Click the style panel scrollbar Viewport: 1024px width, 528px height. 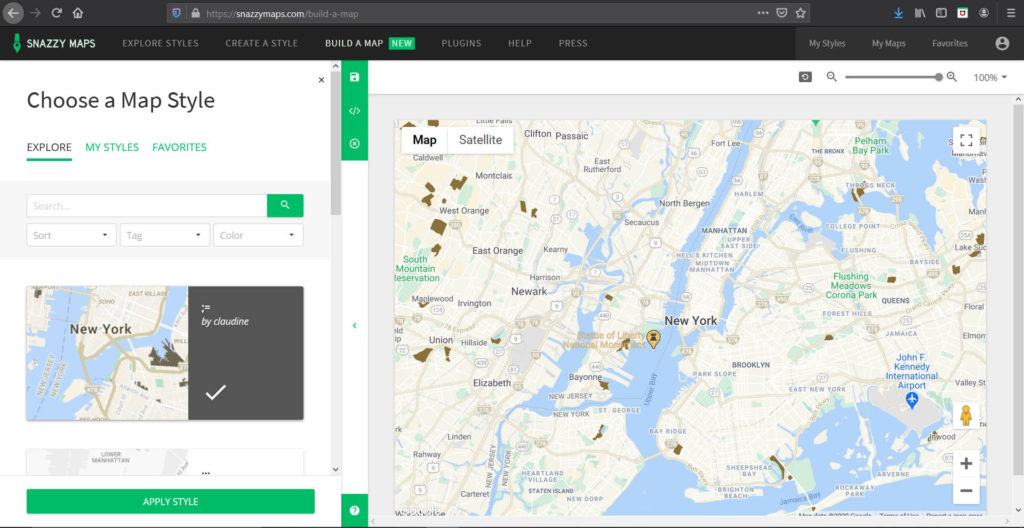(x=336, y=143)
